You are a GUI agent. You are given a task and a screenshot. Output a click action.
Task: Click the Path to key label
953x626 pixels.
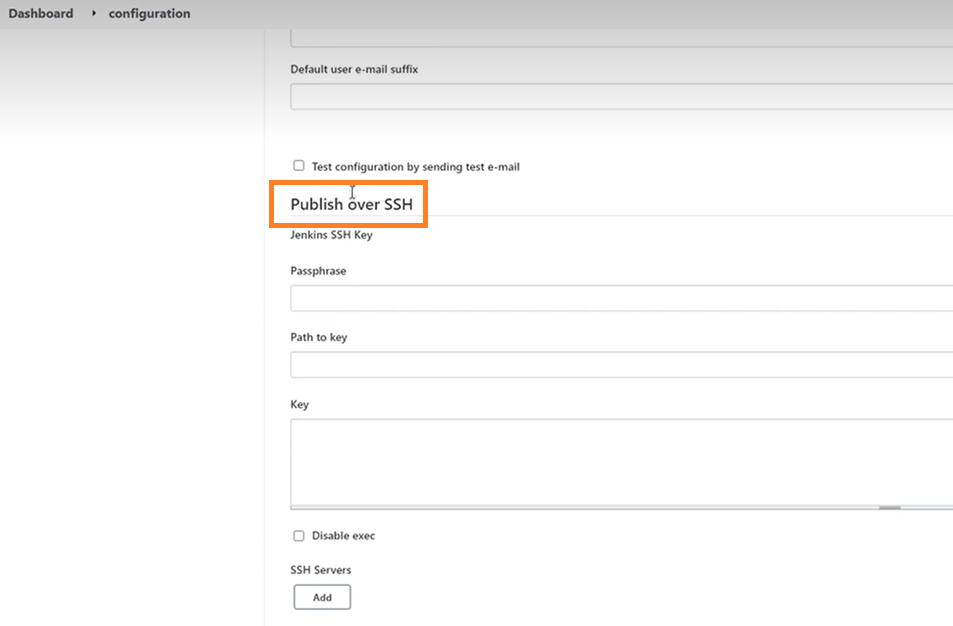[319, 337]
